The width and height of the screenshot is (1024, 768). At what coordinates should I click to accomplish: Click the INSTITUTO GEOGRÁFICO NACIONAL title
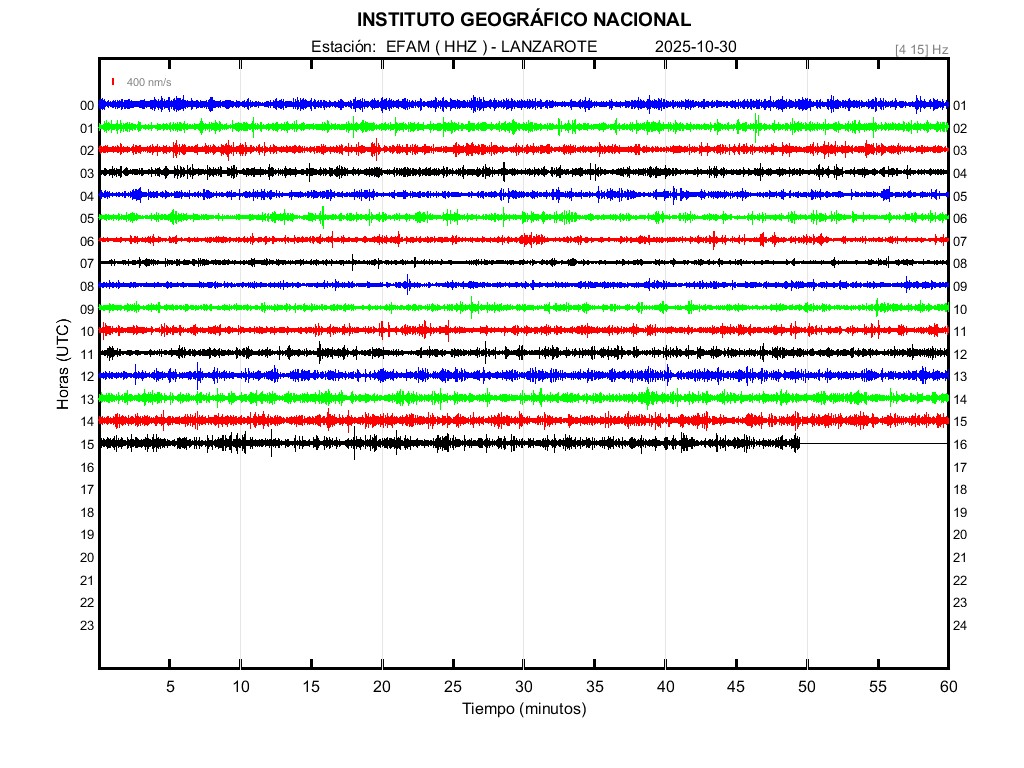click(523, 20)
